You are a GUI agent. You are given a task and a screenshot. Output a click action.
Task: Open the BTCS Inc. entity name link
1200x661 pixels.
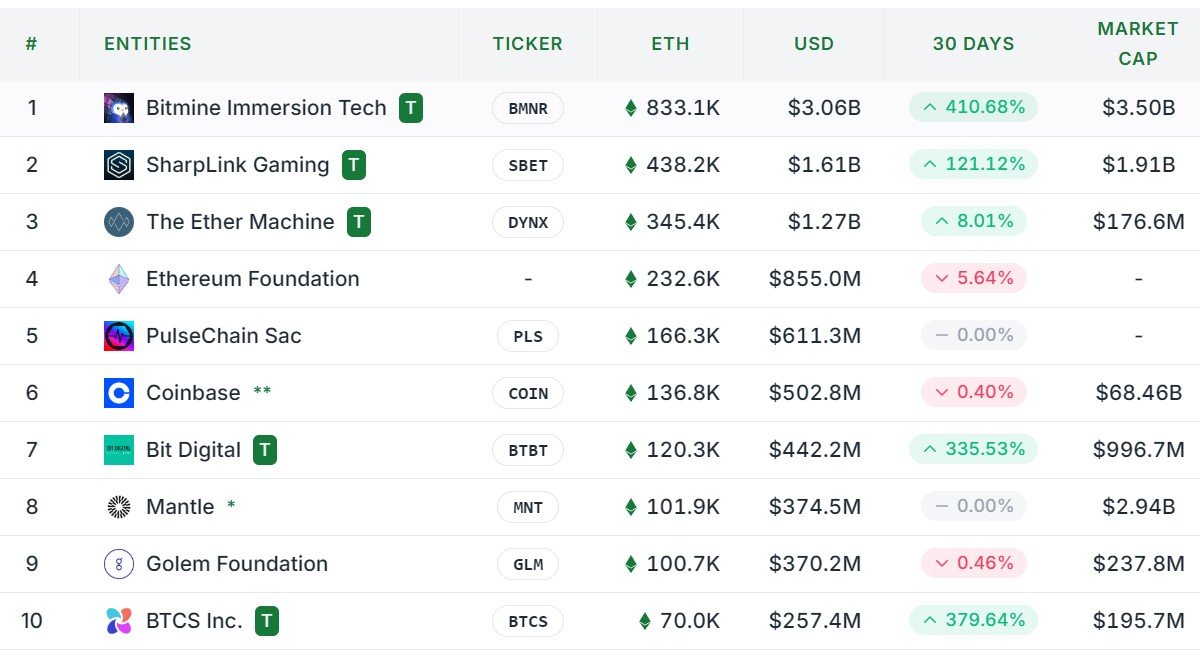(x=194, y=621)
